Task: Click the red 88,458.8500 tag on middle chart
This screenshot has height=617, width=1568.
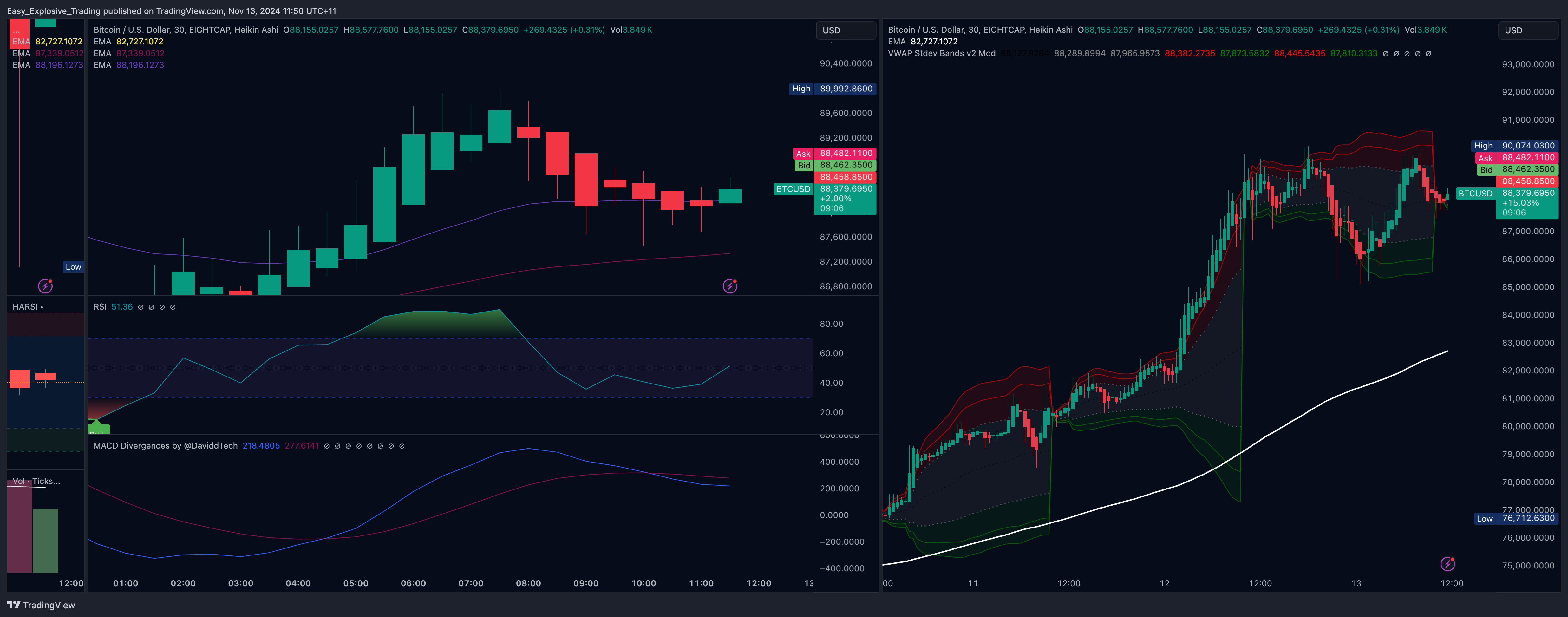Action: click(846, 177)
